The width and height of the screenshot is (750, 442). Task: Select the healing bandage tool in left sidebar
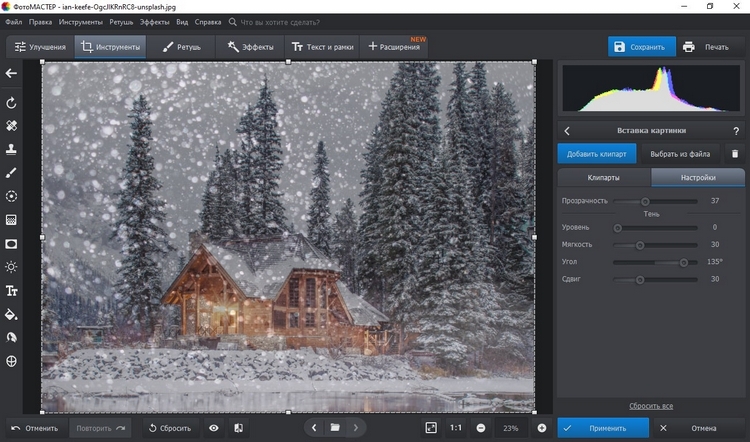pos(12,126)
